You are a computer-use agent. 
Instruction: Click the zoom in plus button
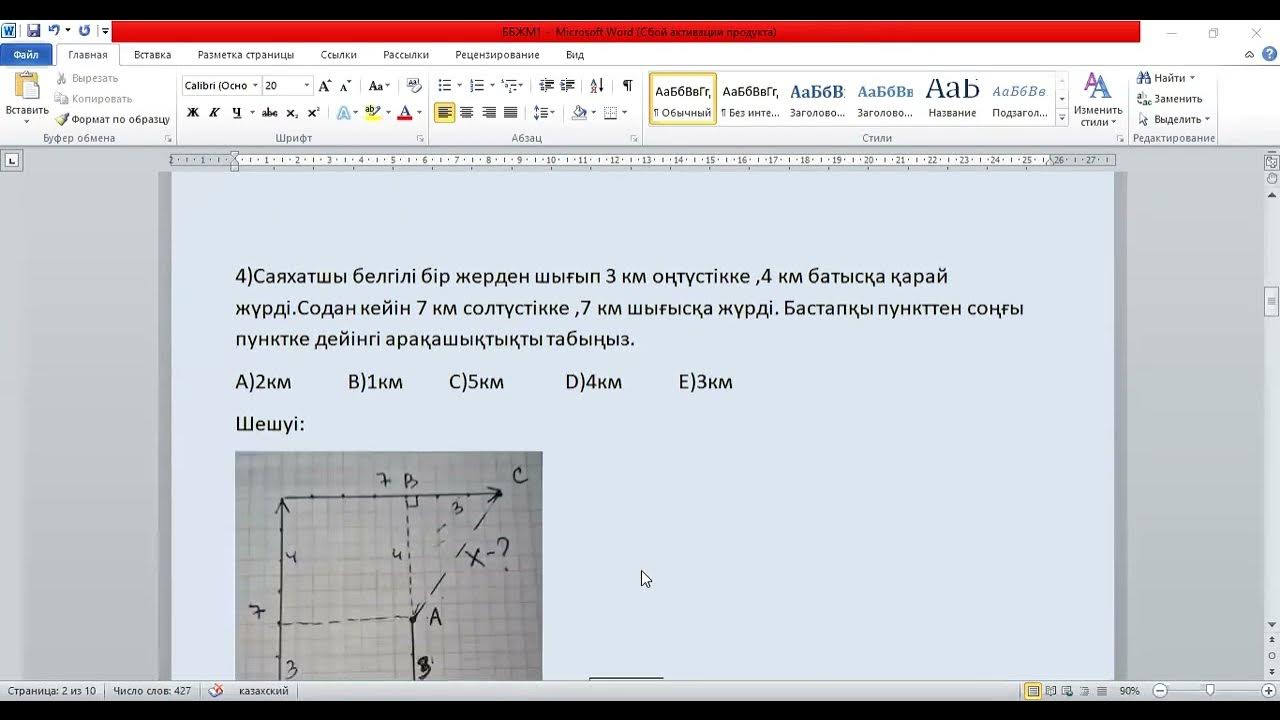tap(1269, 691)
